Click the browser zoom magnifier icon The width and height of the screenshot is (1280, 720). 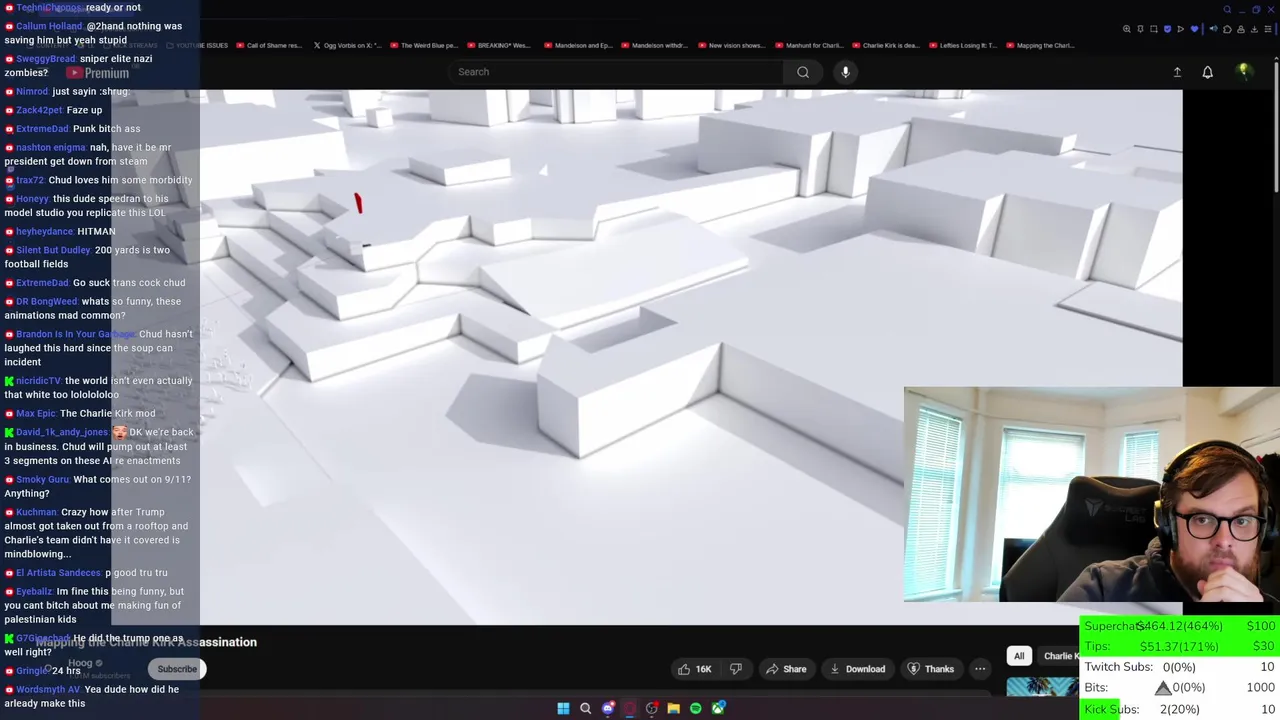1127,29
